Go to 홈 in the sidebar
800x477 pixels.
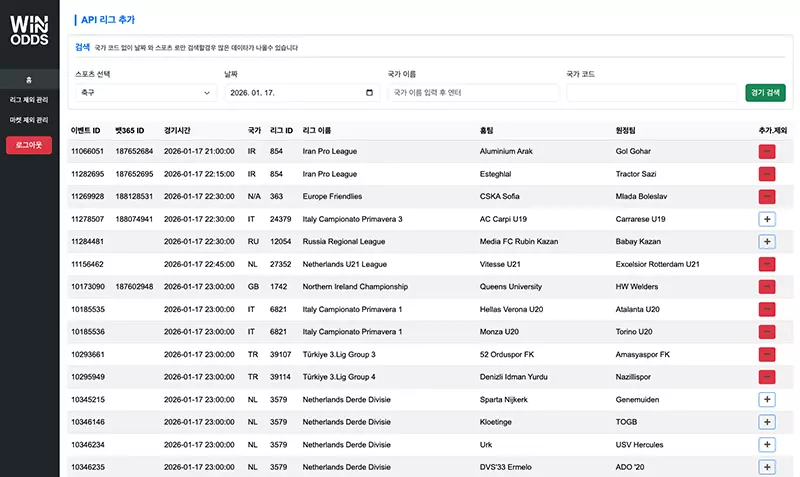[29, 80]
